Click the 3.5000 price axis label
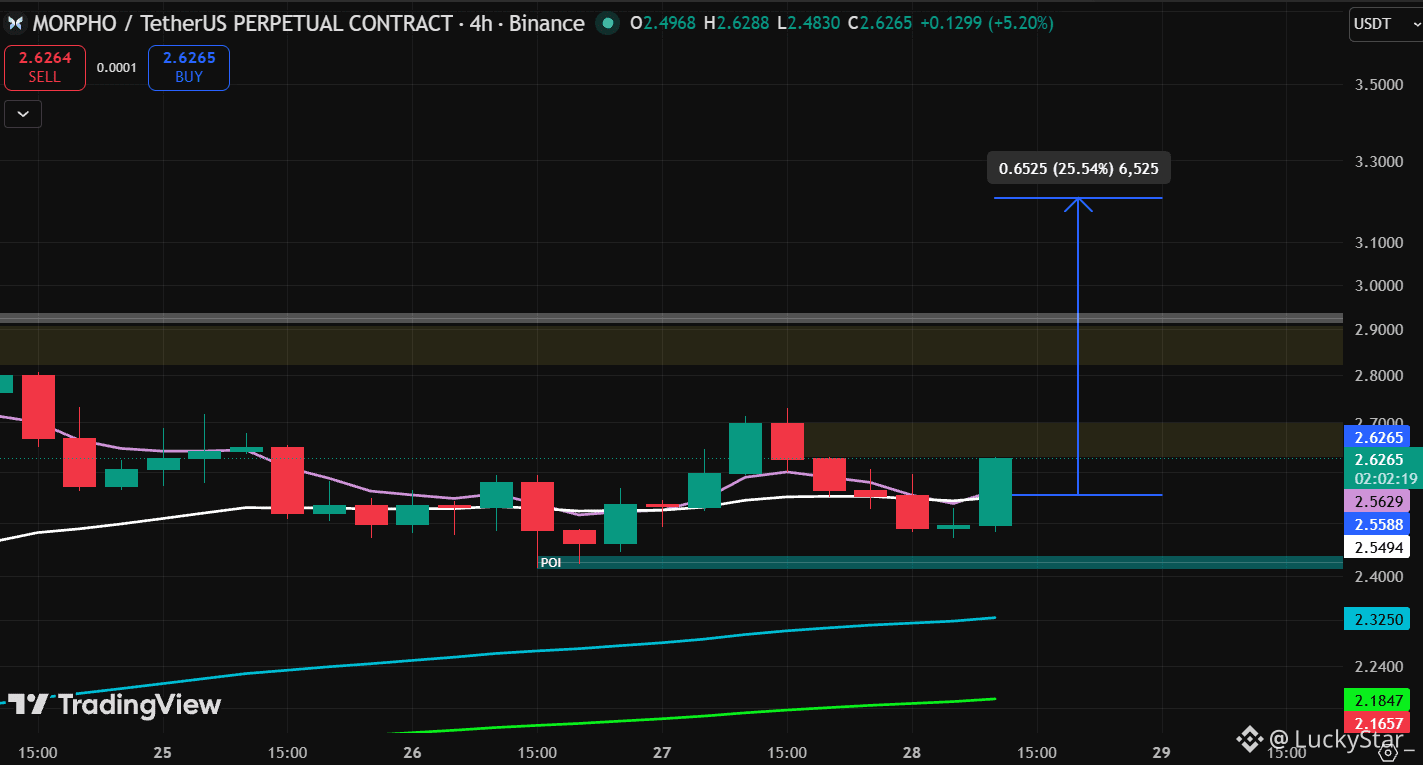The height and width of the screenshot is (765, 1423). tap(1380, 84)
